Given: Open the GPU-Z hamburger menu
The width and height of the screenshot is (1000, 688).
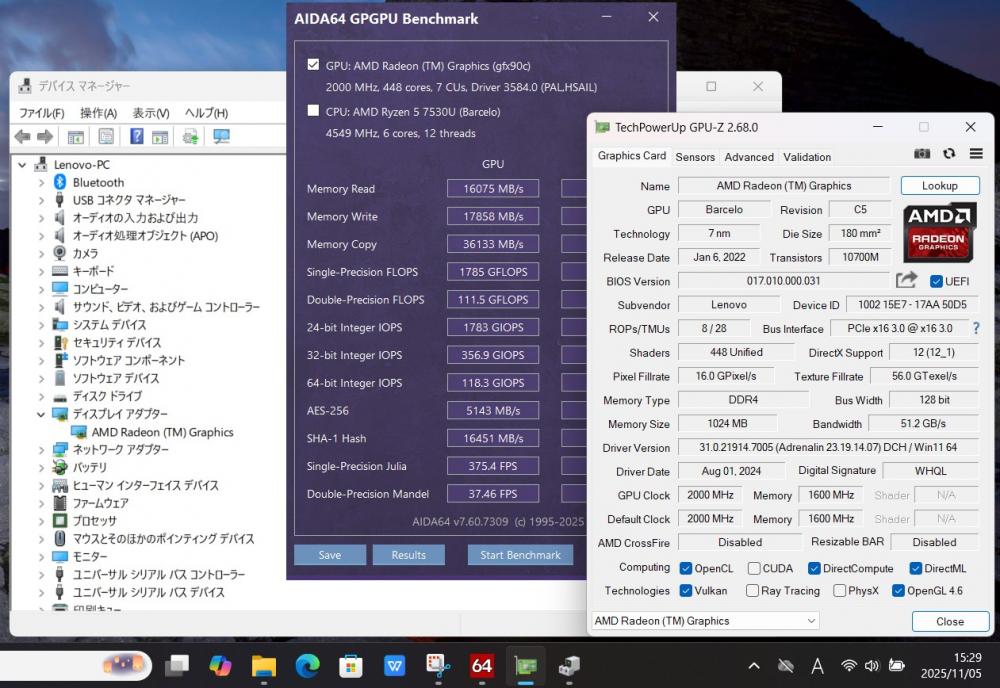Looking at the screenshot, I should pos(976,154).
